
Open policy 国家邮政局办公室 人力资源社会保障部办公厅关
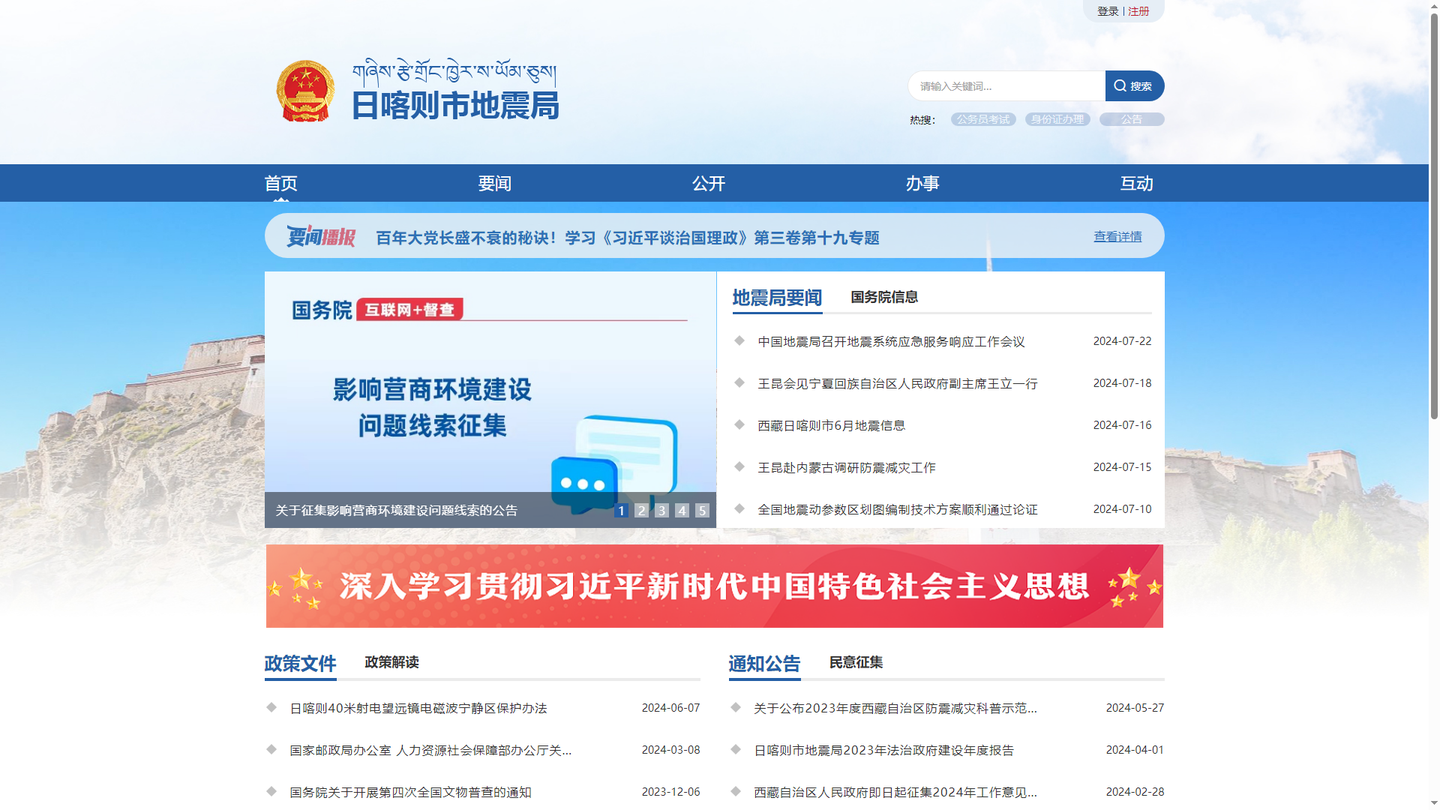pos(431,750)
